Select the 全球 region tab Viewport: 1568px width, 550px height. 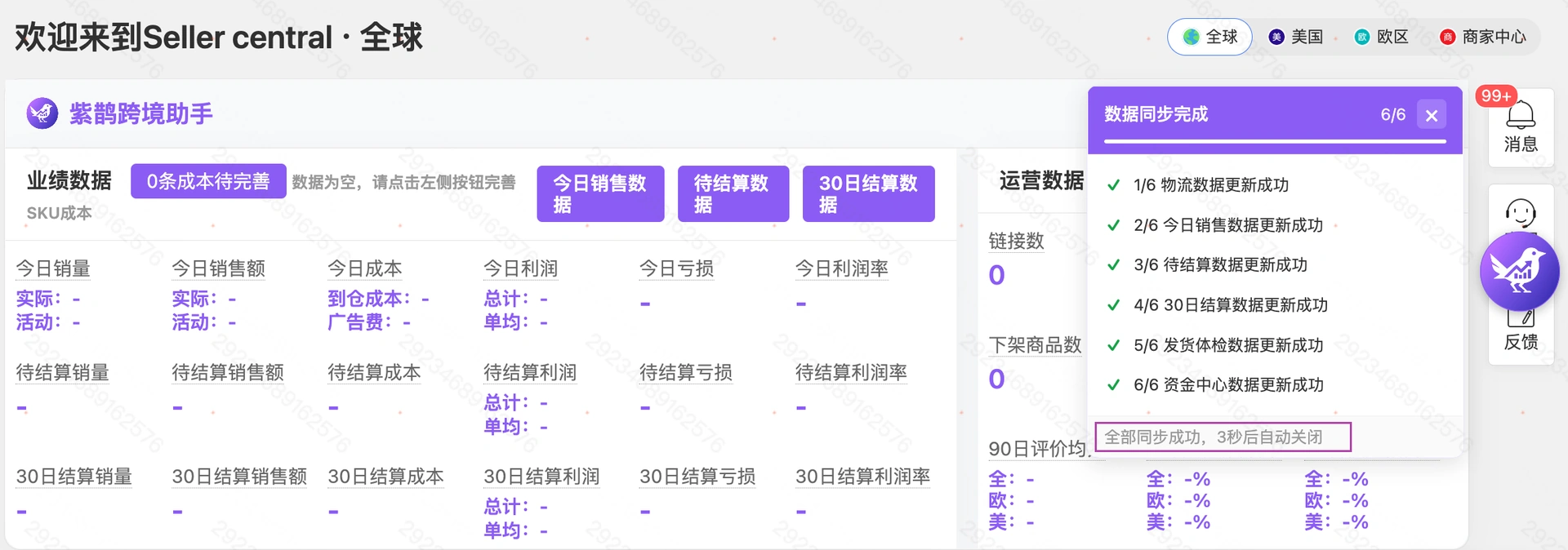click(1209, 37)
